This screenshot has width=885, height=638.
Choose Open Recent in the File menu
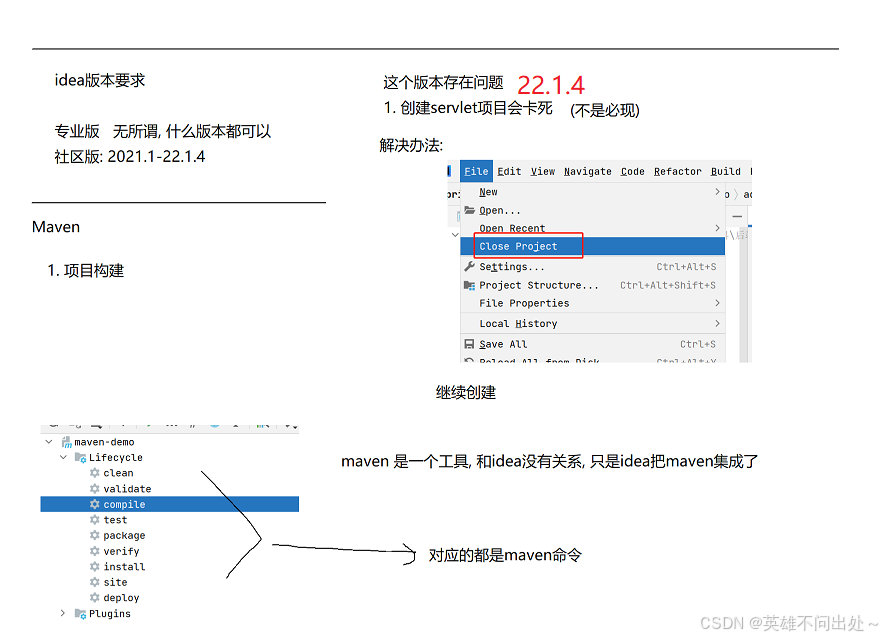coord(593,228)
